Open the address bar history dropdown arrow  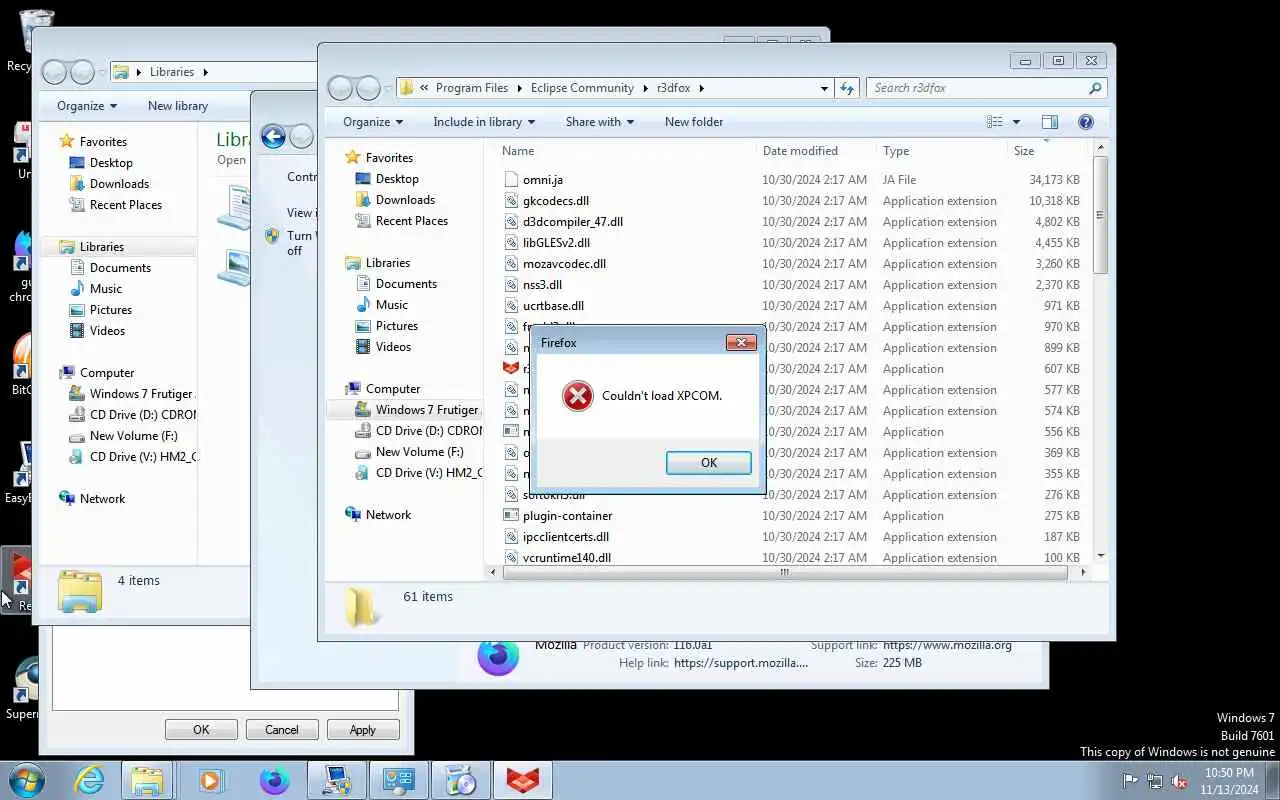[824, 88]
